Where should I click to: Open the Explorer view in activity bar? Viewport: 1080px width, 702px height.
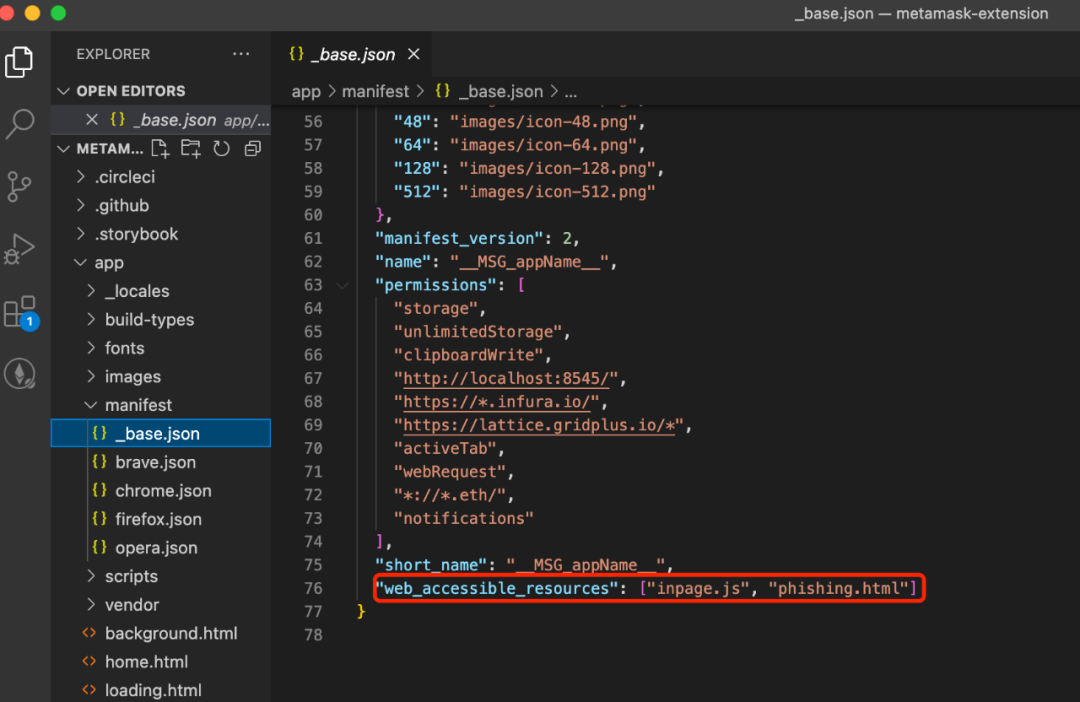click(x=19, y=62)
